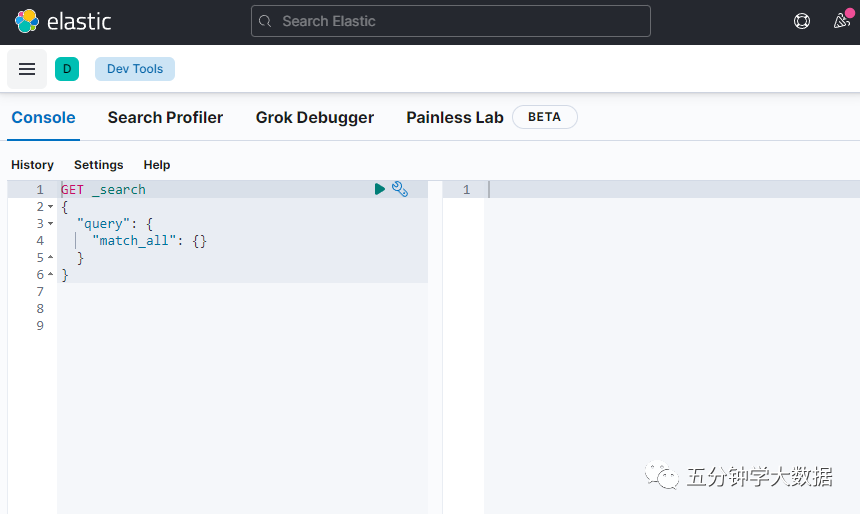Open the console Settings
860x514 pixels.
[x=98, y=165]
